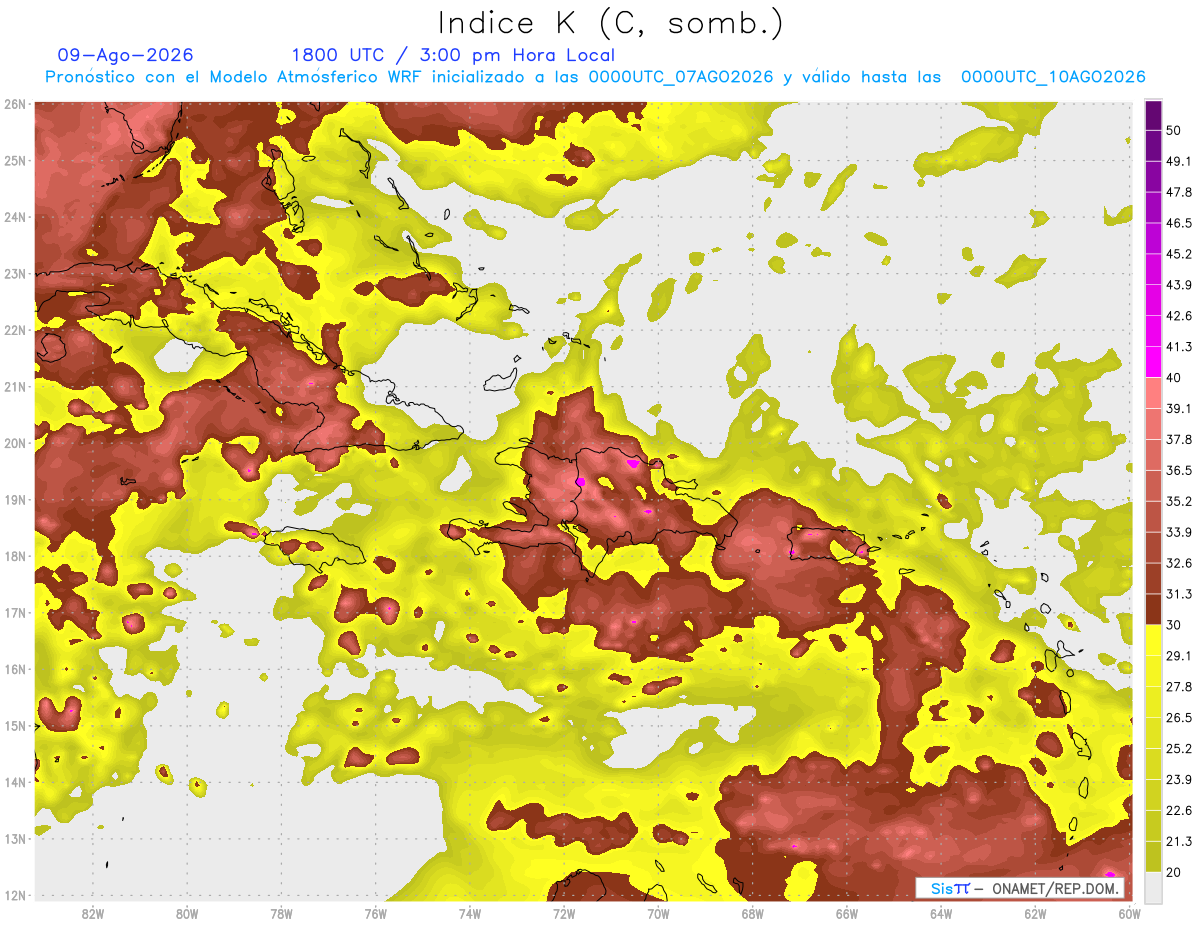The image size is (1200, 927).
Task: Click the "70W" longitude axis label
Action: [658, 913]
